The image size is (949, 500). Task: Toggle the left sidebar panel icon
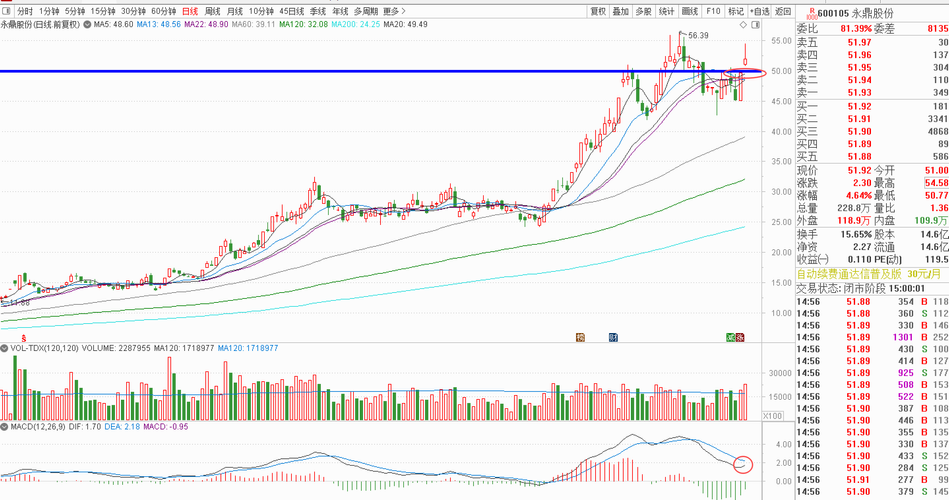7,12
